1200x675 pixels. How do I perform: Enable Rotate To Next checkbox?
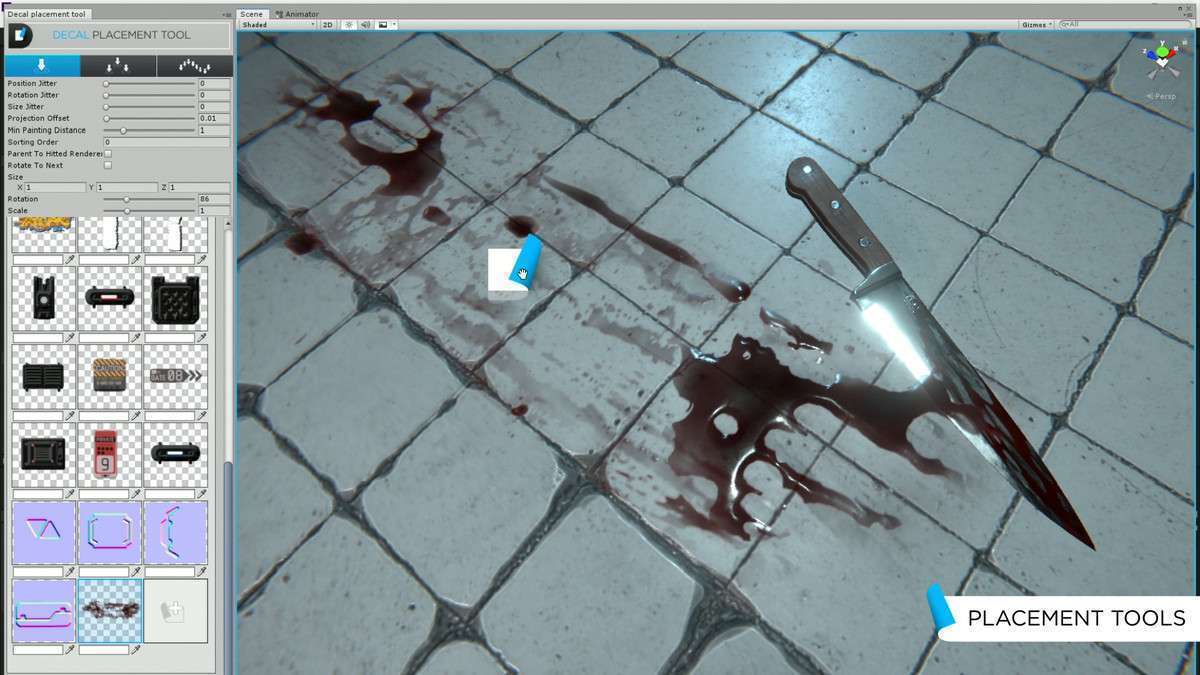108,165
